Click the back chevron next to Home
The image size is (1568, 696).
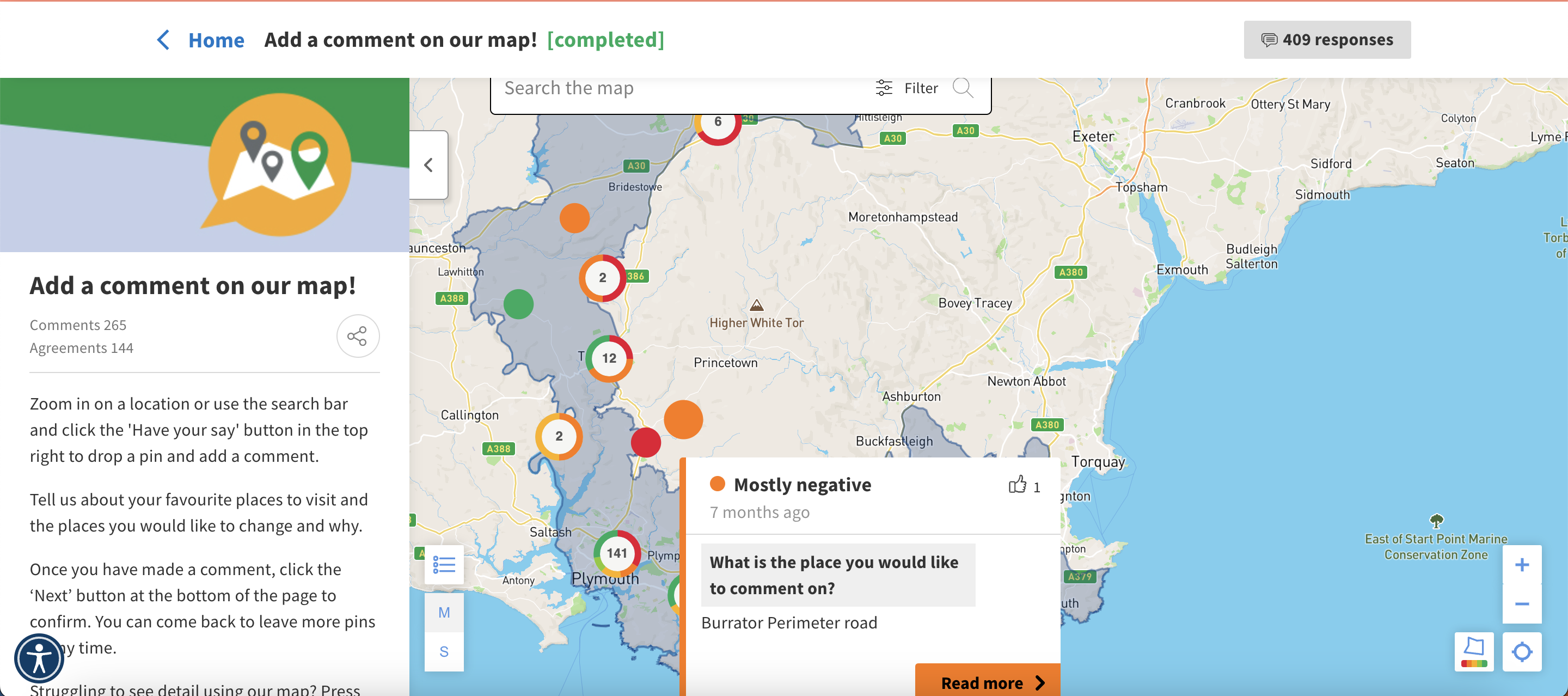point(163,40)
